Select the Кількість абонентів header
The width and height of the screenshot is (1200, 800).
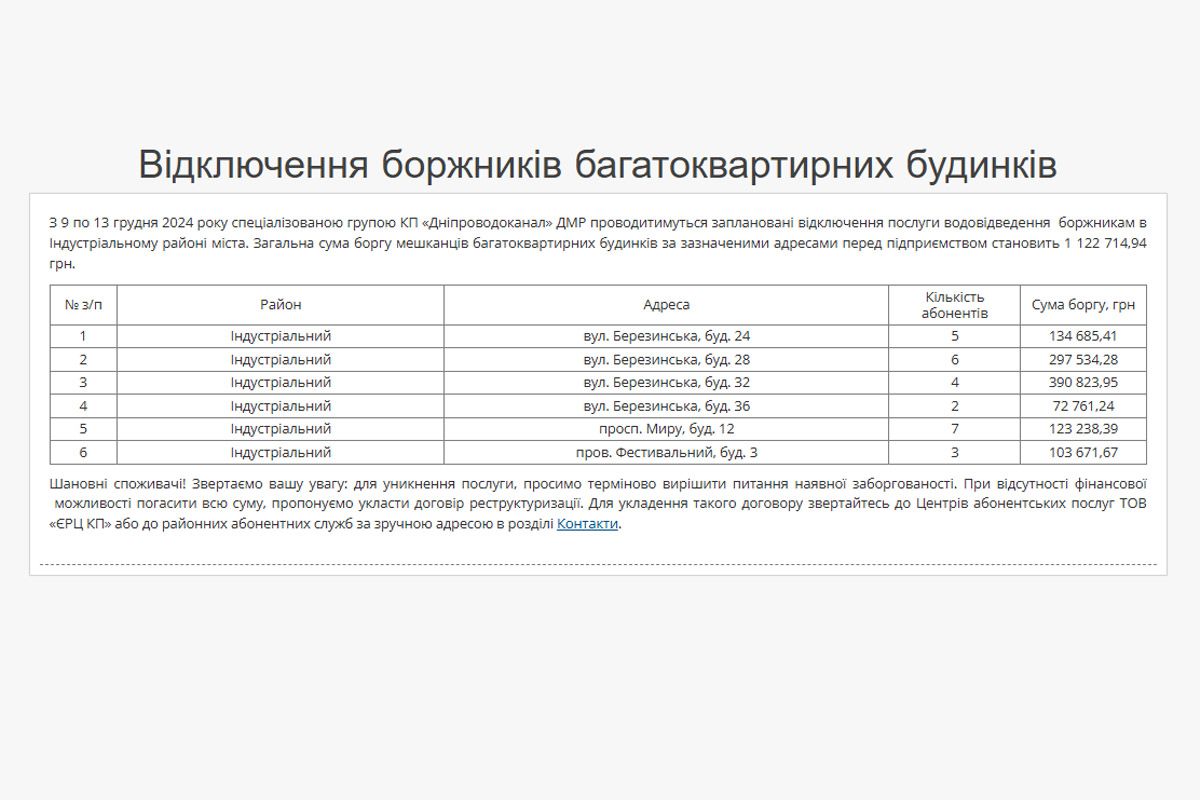(x=953, y=304)
